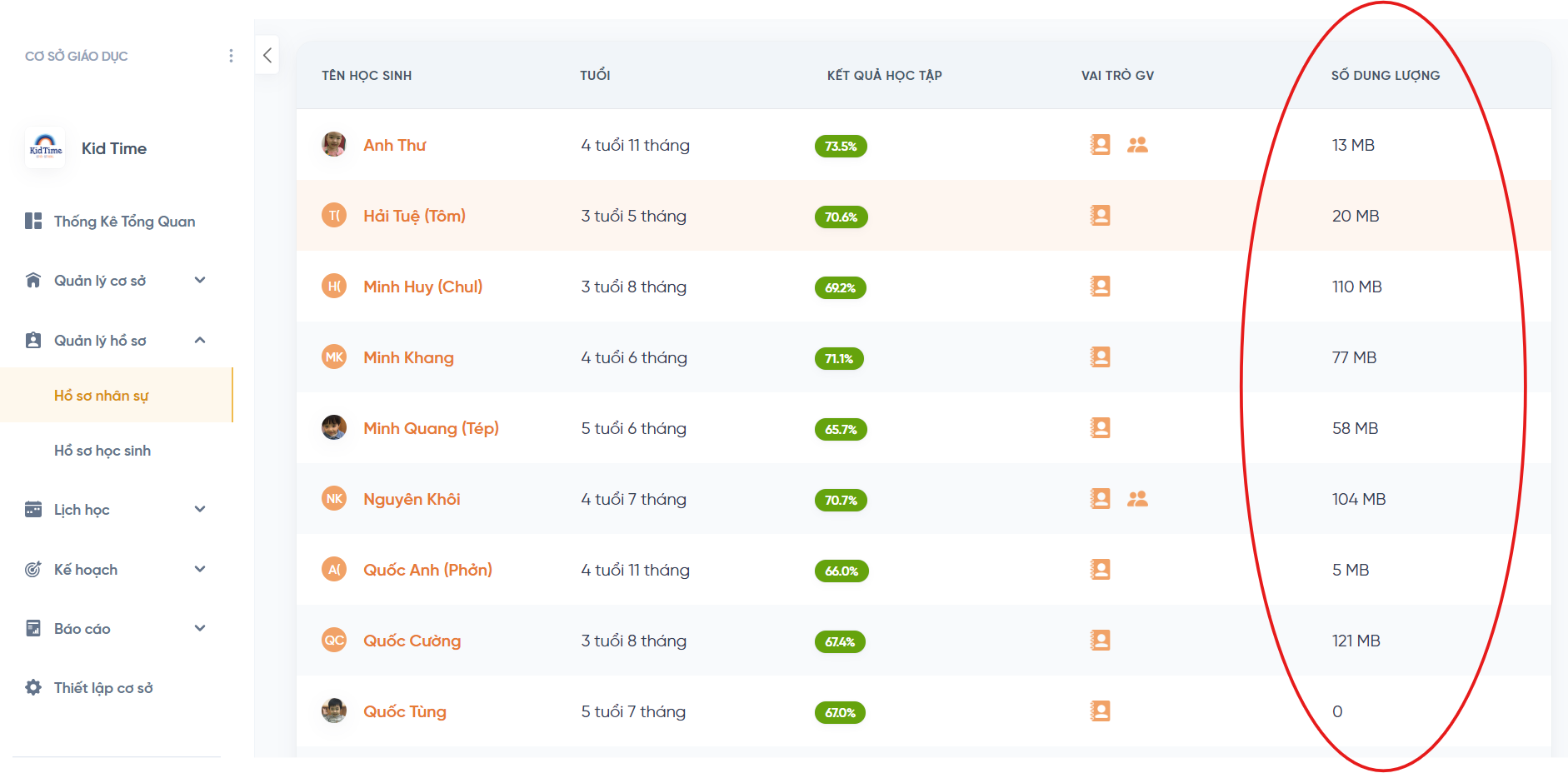Image resolution: width=1568 pixels, height=773 pixels.
Task: Expand the Báo cáo menu
Action: 200,629
